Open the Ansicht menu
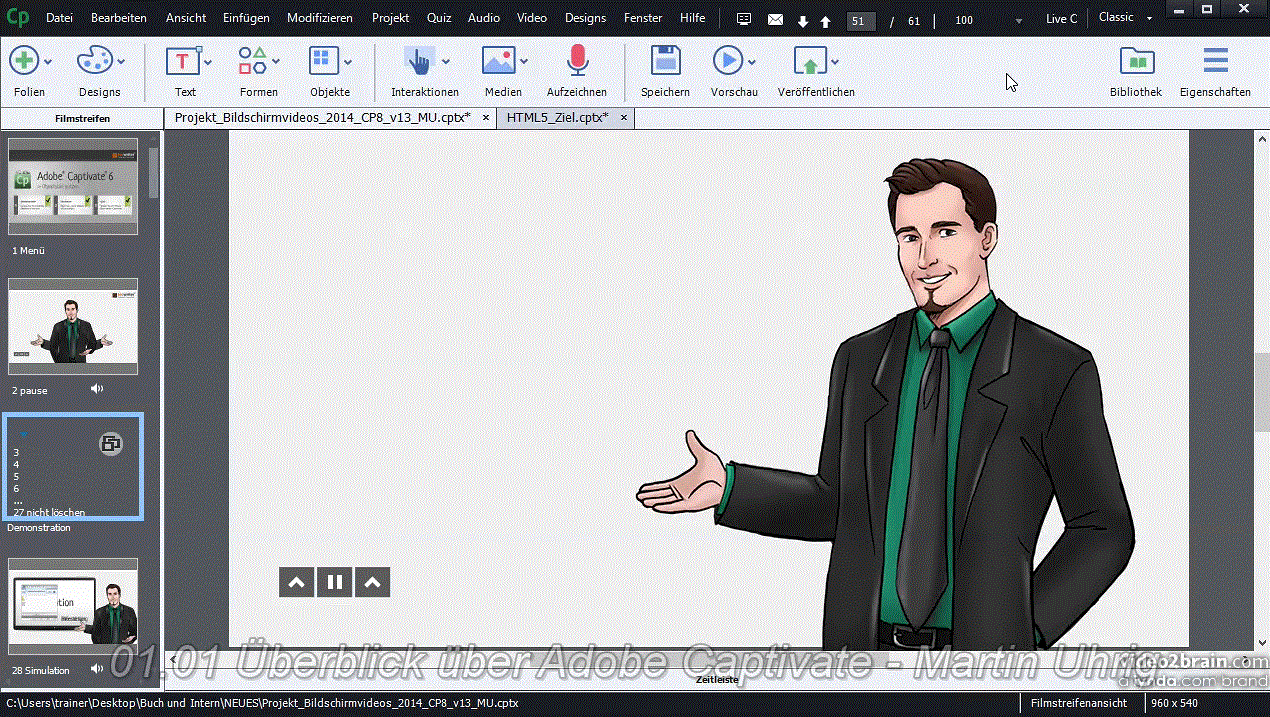Image resolution: width=1270 pixels, height=717 pixels. 186,18
